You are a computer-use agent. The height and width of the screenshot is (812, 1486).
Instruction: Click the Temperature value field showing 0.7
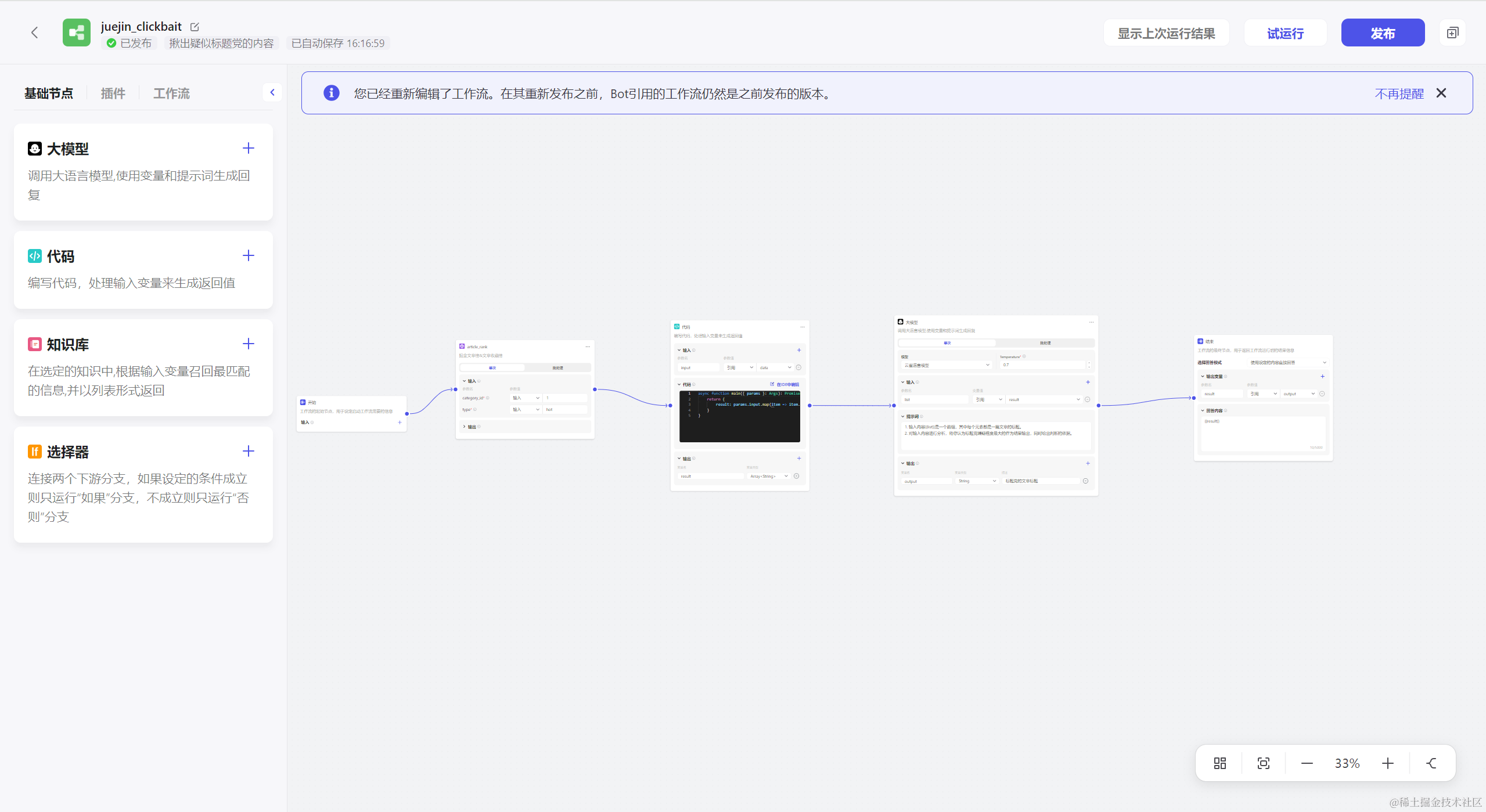(x=1042, y=365)
